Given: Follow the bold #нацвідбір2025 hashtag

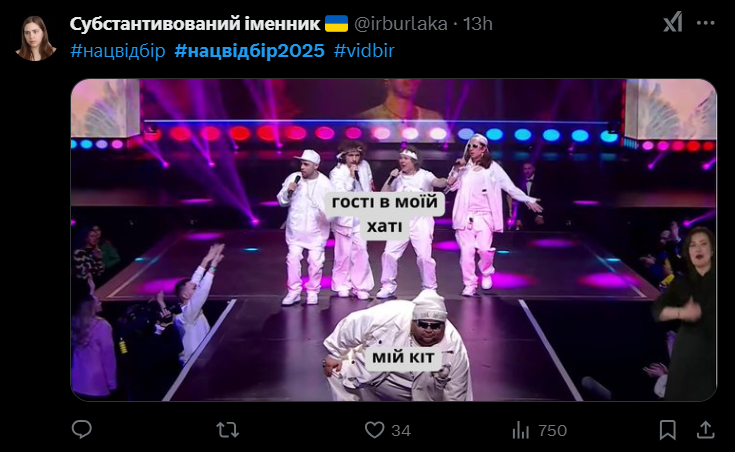Looking at the screenshot, I should tap(249, 51).
